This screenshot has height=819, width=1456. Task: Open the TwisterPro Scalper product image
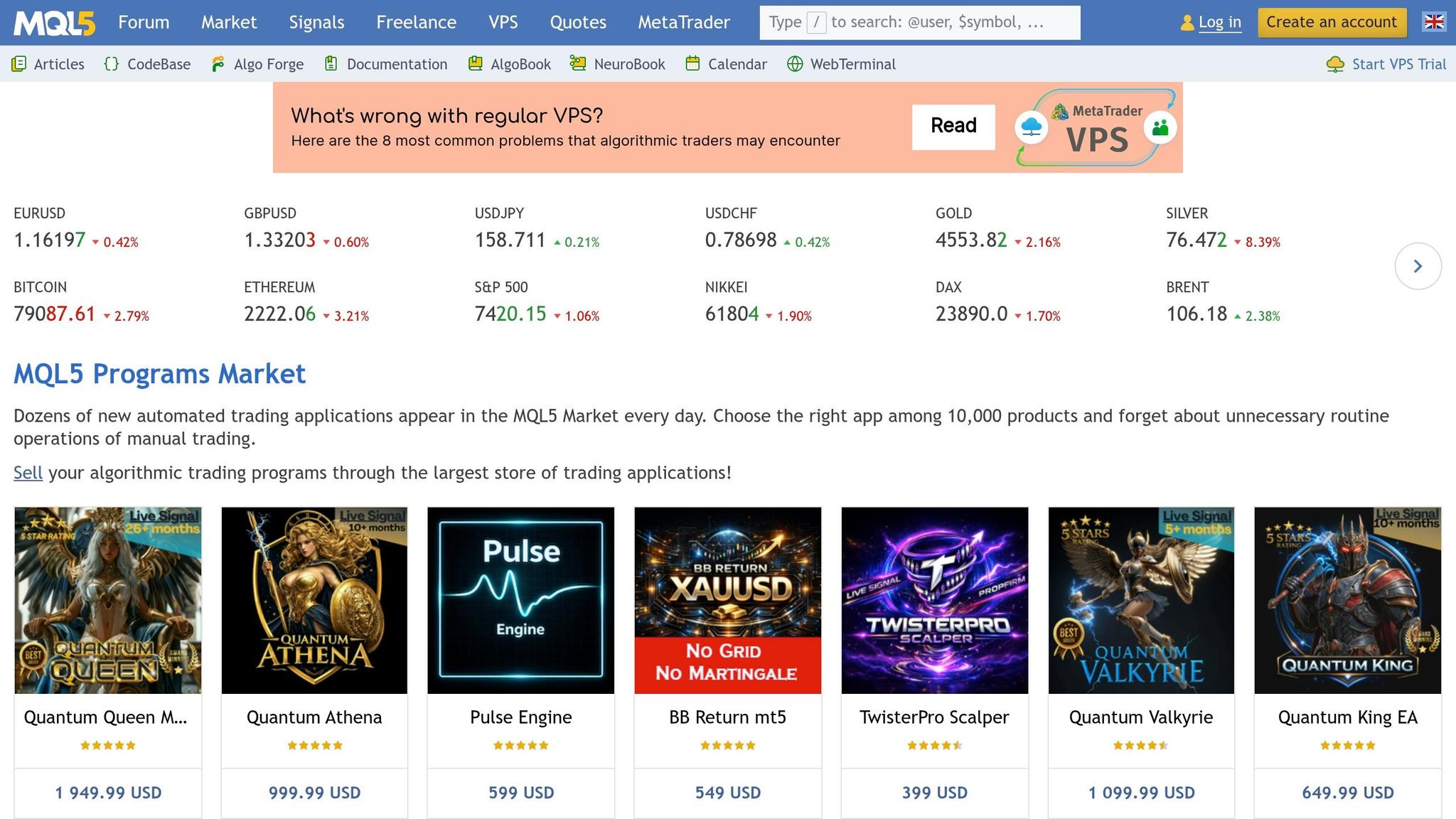pos(935,601)
